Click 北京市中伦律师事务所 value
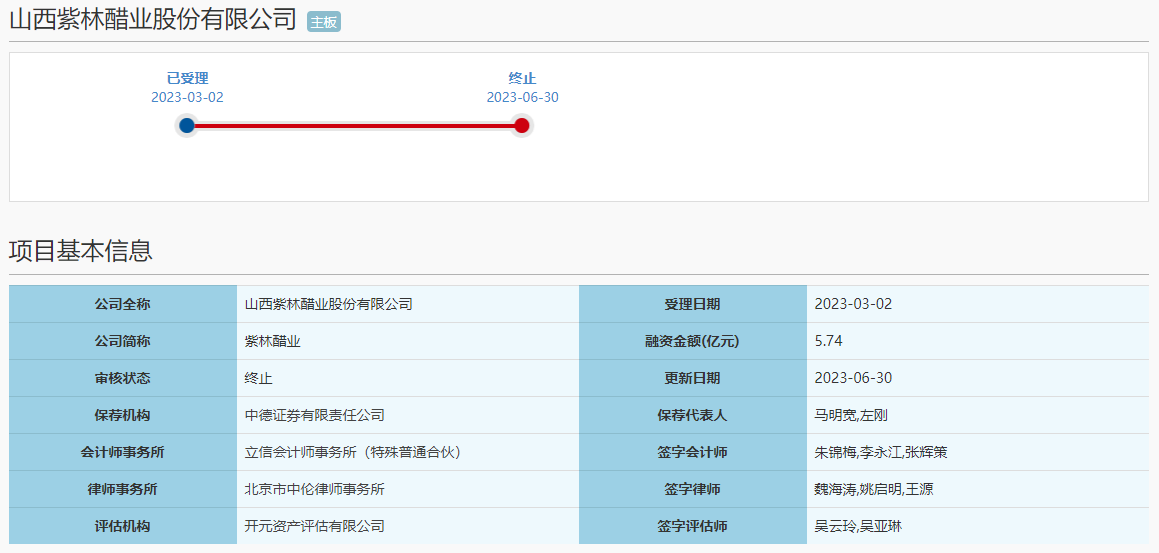Image resolution: width=1159 pixels, height=553 pixels. point(314,489)
